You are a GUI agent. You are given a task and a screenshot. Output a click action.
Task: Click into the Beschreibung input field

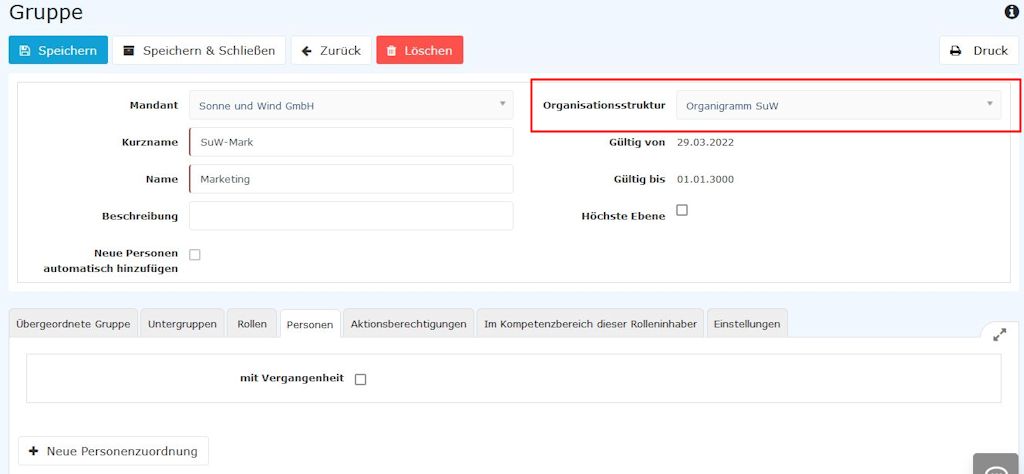[x=351, y=216]
